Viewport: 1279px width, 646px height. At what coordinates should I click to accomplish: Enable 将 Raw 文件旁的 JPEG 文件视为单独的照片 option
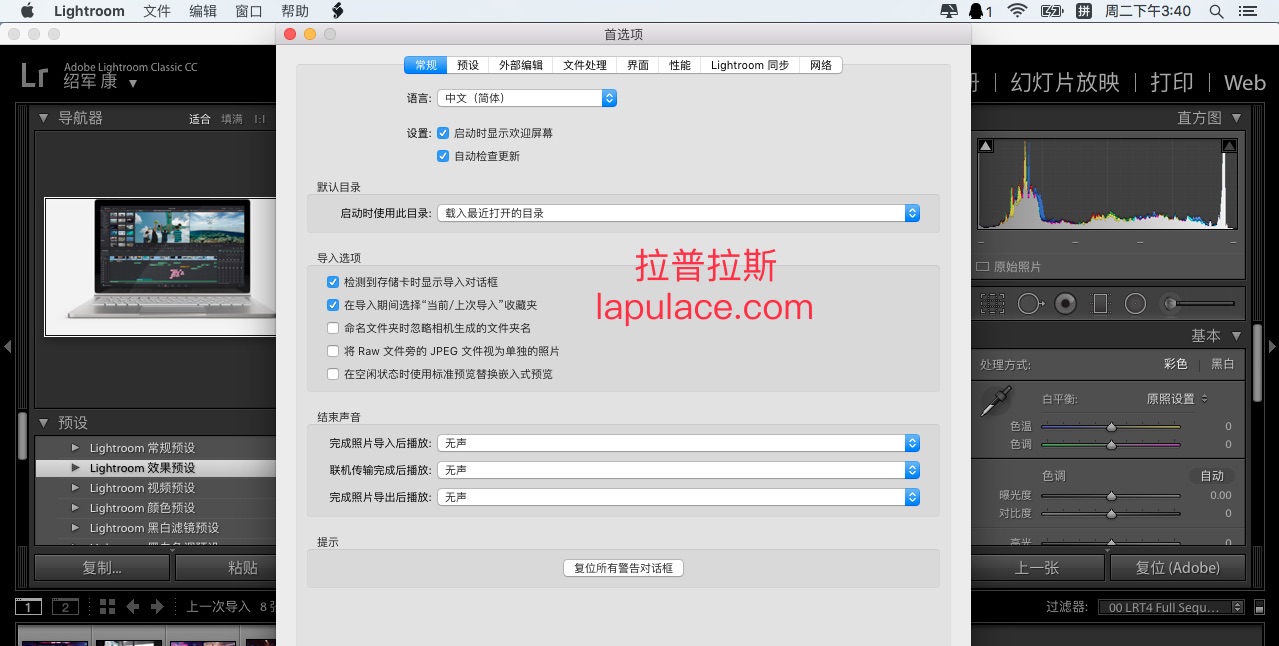(x=334, y=351)
